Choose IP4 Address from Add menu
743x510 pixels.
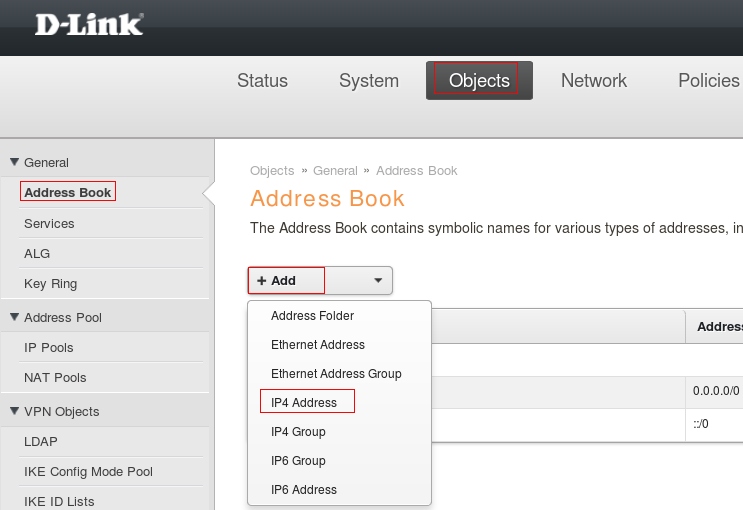304,403
